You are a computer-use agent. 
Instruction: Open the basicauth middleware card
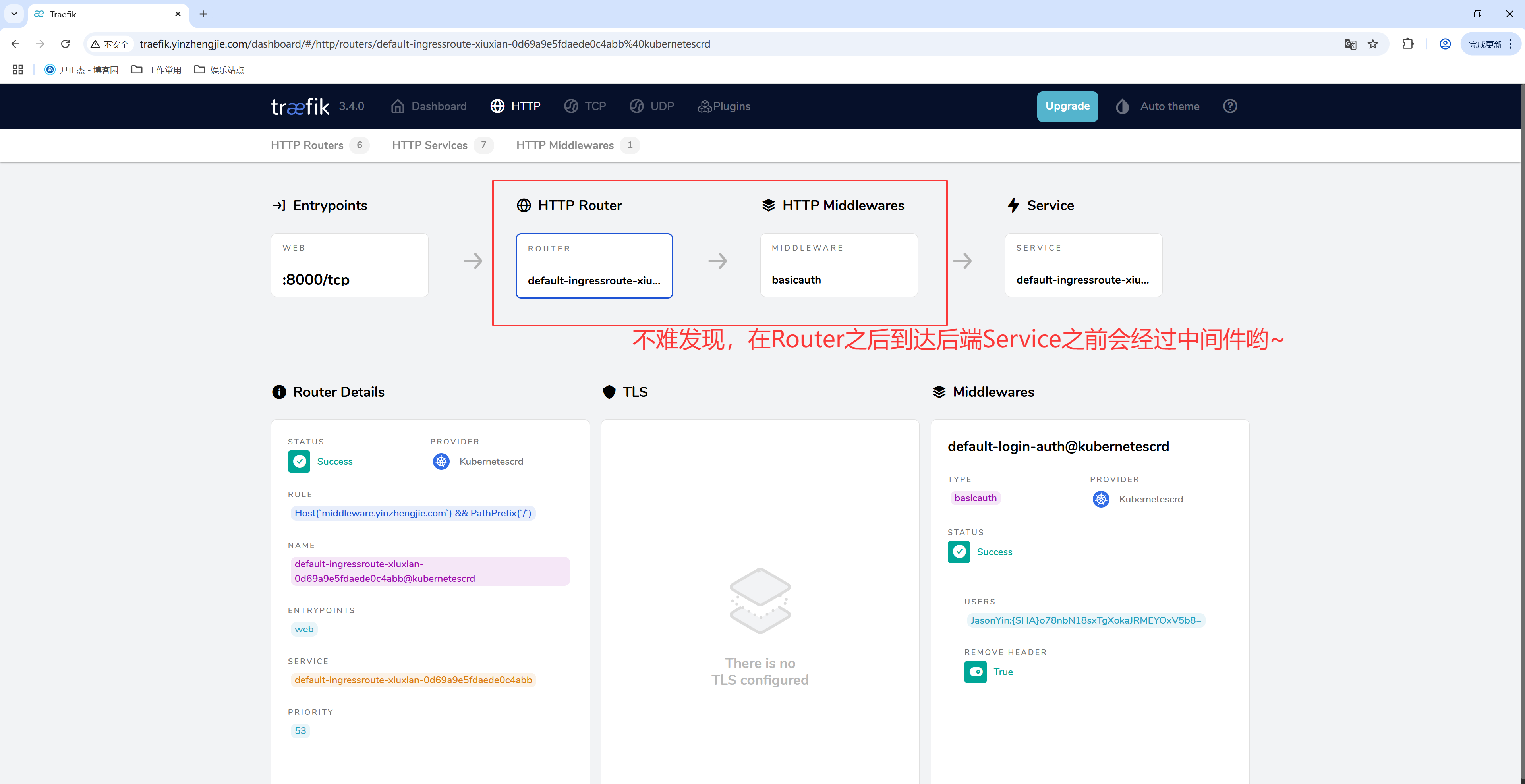[838, 266]
